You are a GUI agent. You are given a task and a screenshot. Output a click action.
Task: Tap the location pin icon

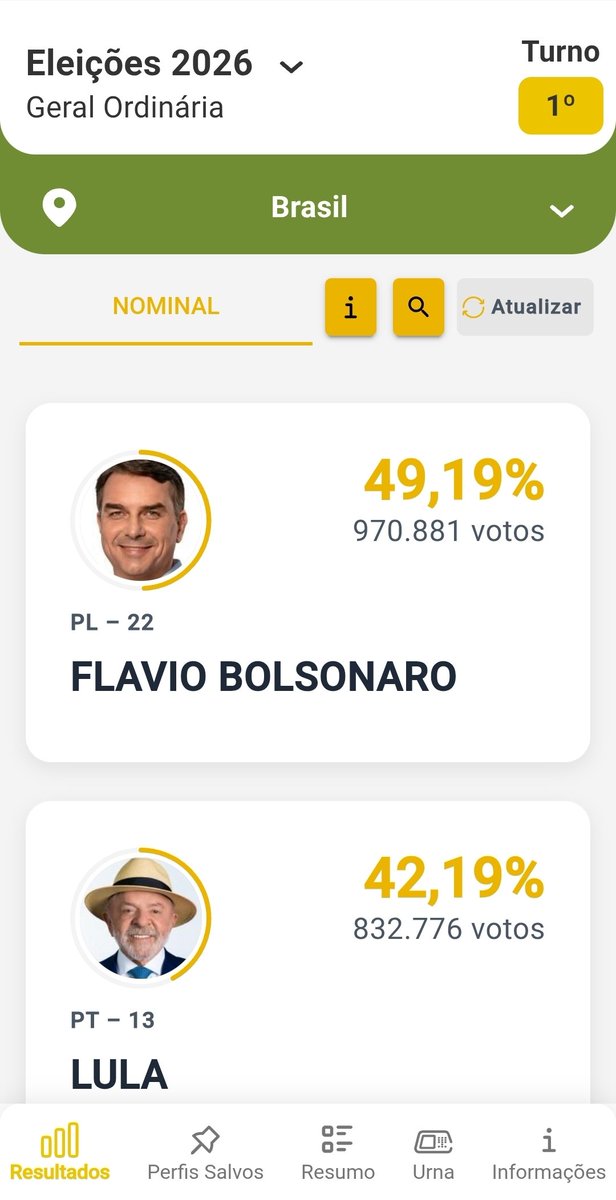59,208
